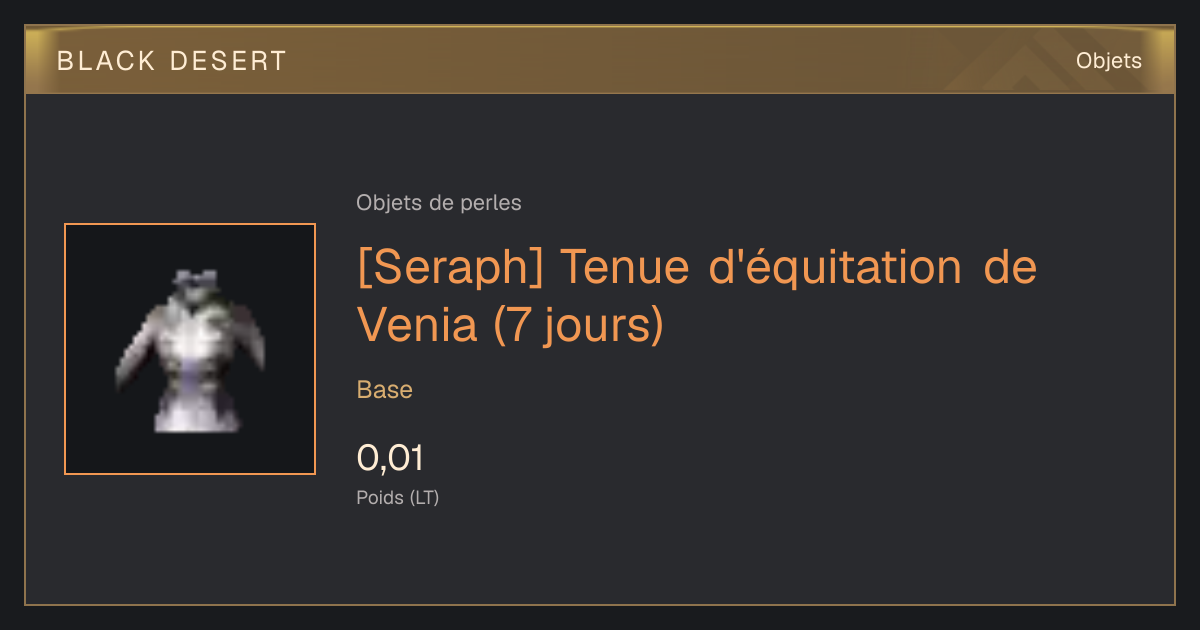This screenshot has height=630, width=1200.
Task: Click the gold header banner bar
Action: pos(600,61)
